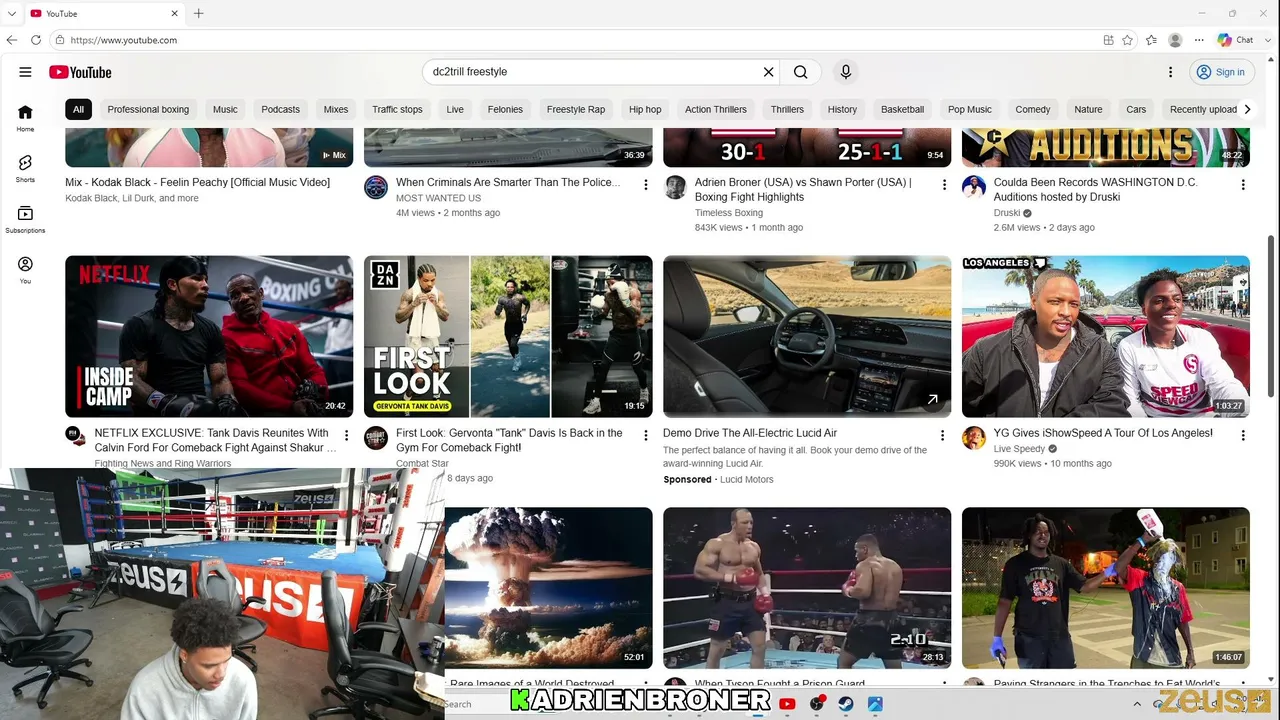The width and height of the screenshot is (1280, 720).
Task: Start voice search with the microphone
Action: [846, 72]
